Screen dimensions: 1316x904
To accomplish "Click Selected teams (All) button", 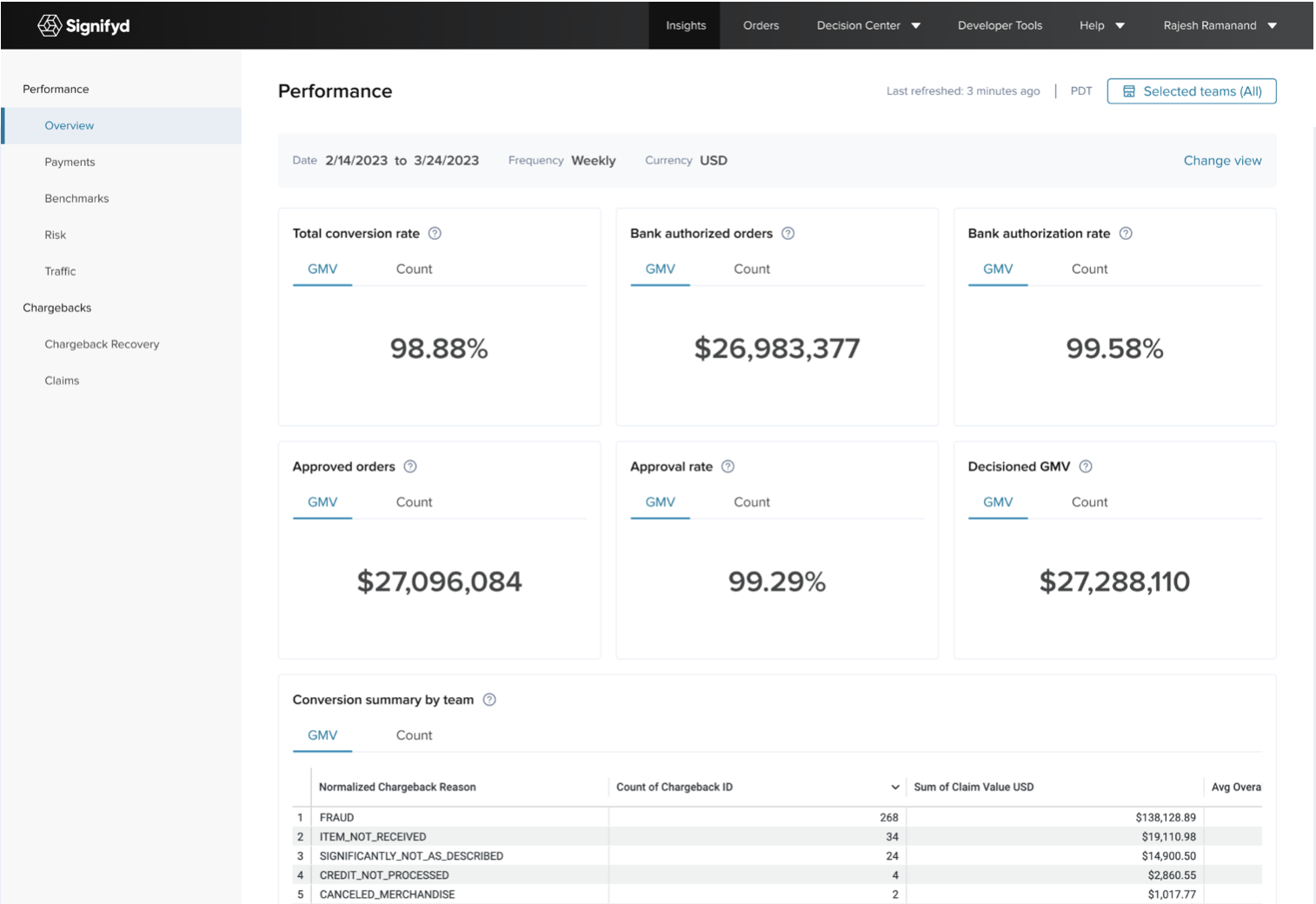I will click(x=1192, y=91).
